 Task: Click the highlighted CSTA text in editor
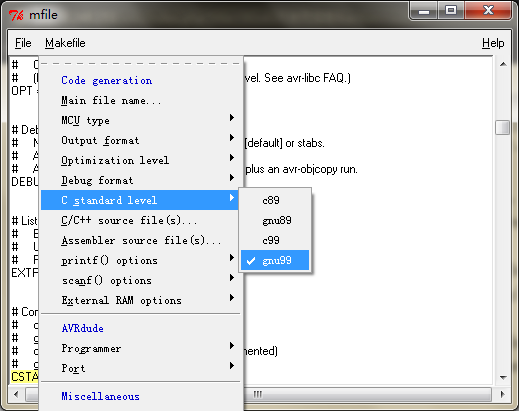click(x=25, y=377)
